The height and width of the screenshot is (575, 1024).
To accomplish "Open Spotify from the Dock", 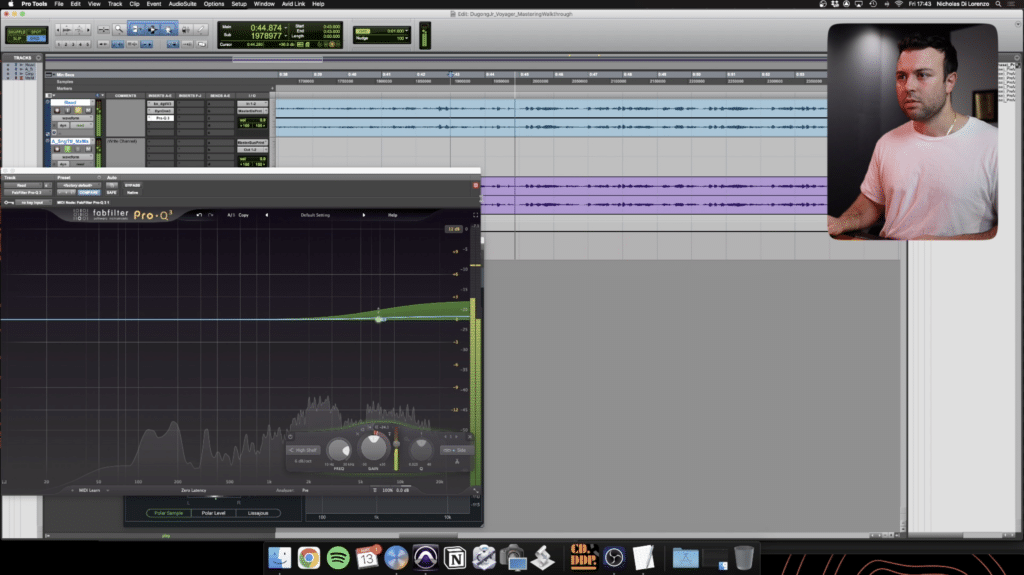I will click(338, 558).
